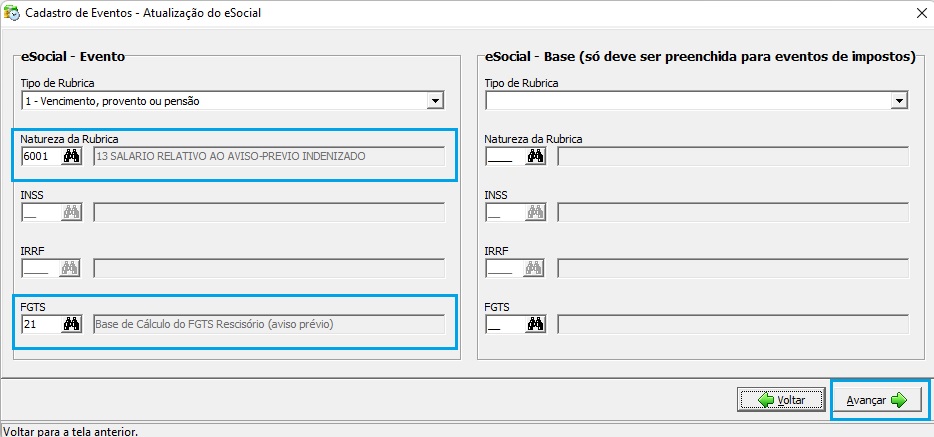The height and width of the screenshot is (437, 934).
Task: Click Natureza da Rubrica code field 6001
Action: (x=41, y=157)
